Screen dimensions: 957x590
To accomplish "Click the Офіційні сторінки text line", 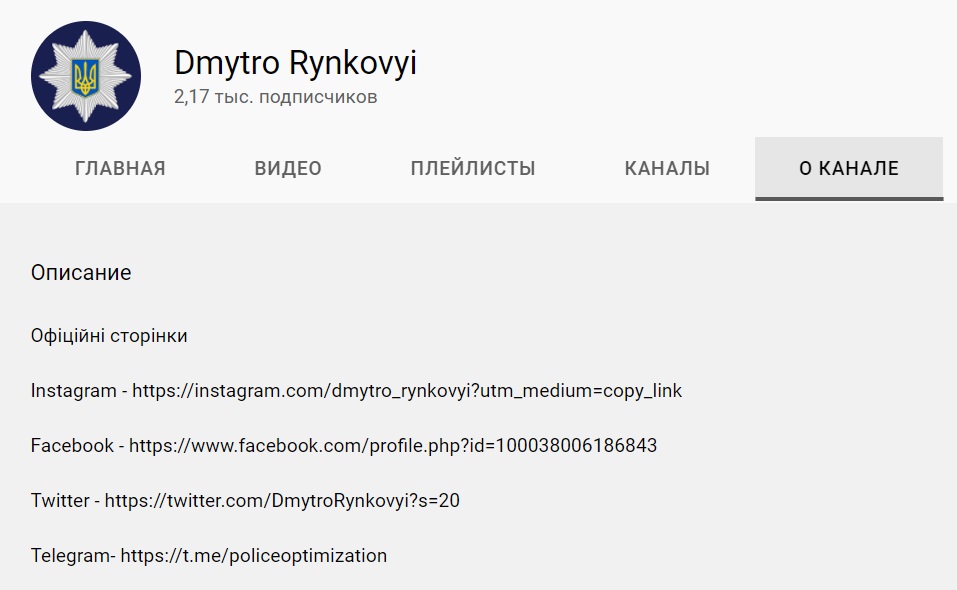I will pos(109,336).
